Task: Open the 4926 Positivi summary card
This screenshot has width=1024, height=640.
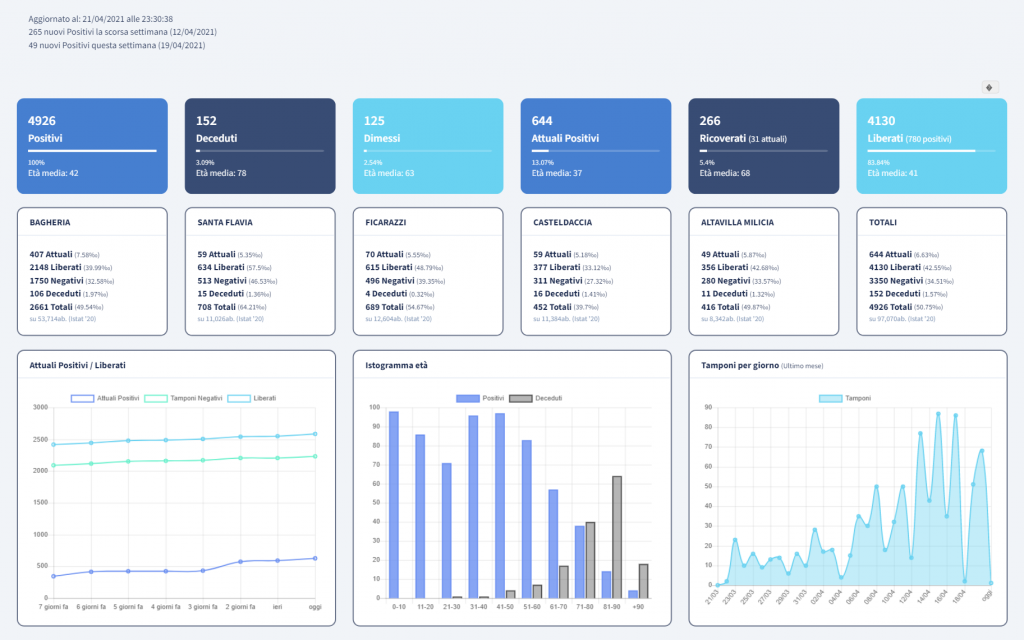Action: tap(92, 145)
